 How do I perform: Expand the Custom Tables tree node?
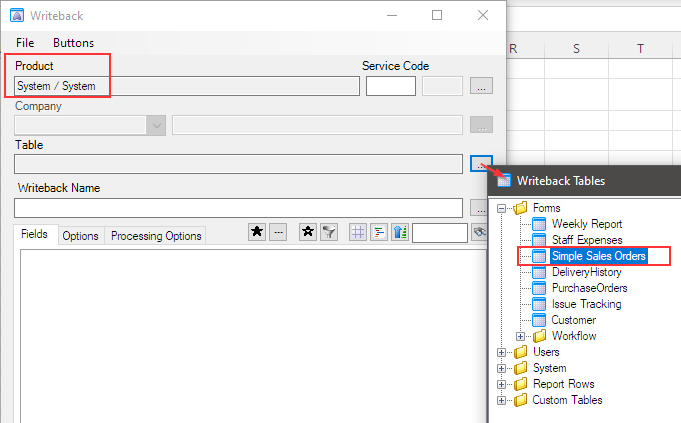501,400
